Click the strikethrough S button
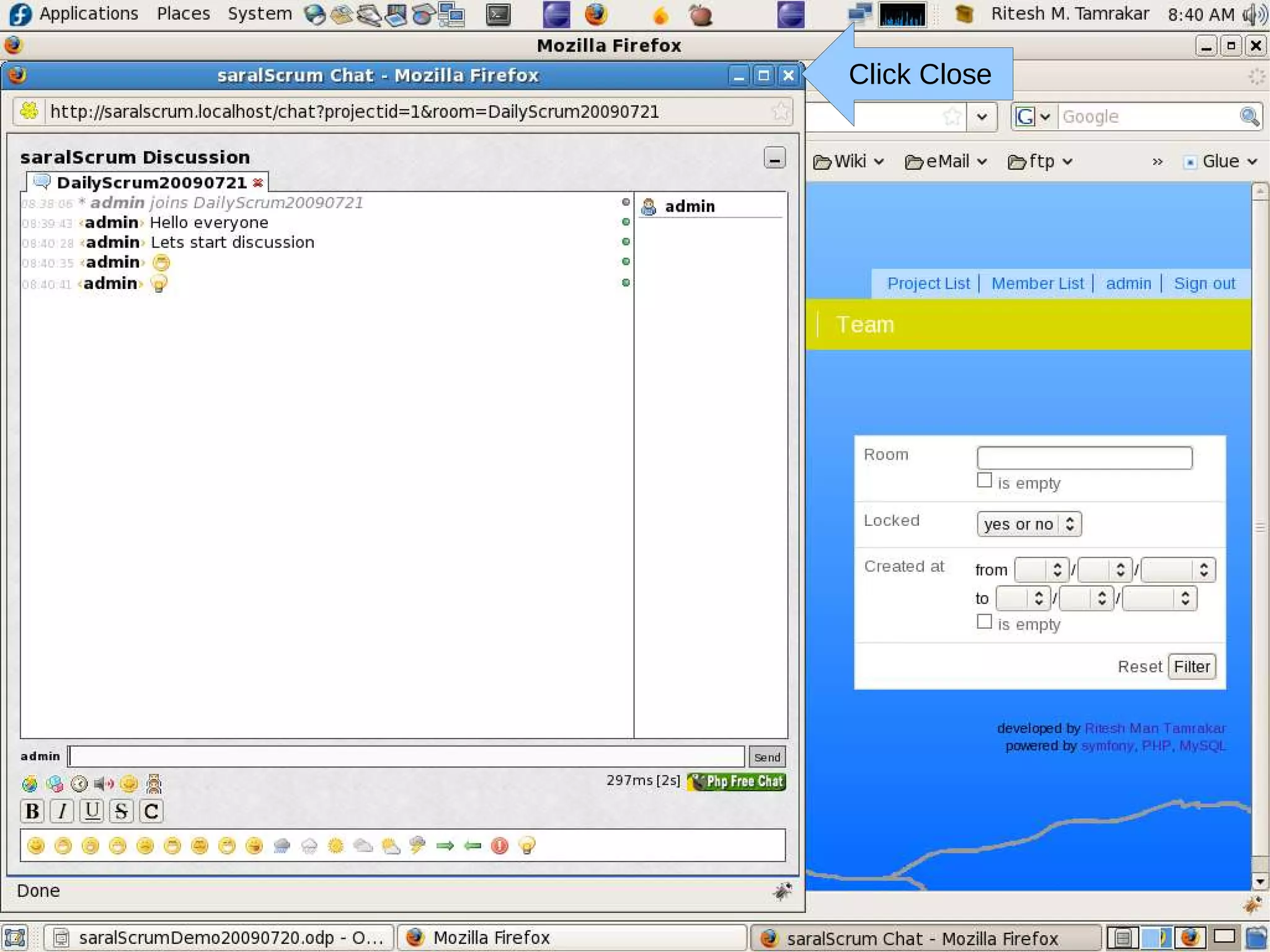1270x952 pixels. coord(122,811)
